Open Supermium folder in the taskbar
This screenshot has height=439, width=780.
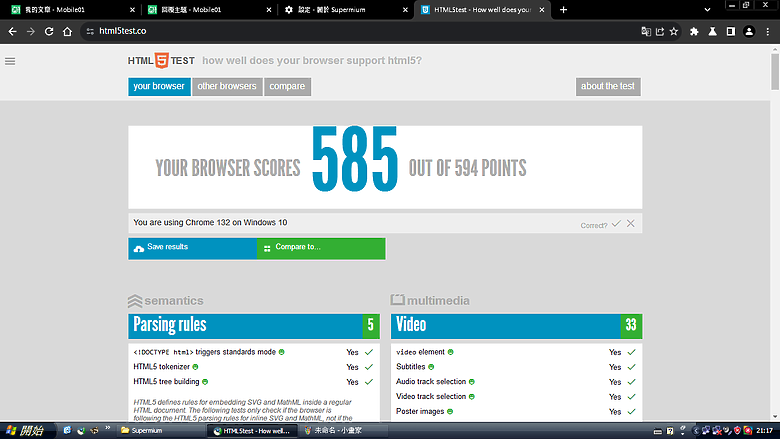pos(161,431)
